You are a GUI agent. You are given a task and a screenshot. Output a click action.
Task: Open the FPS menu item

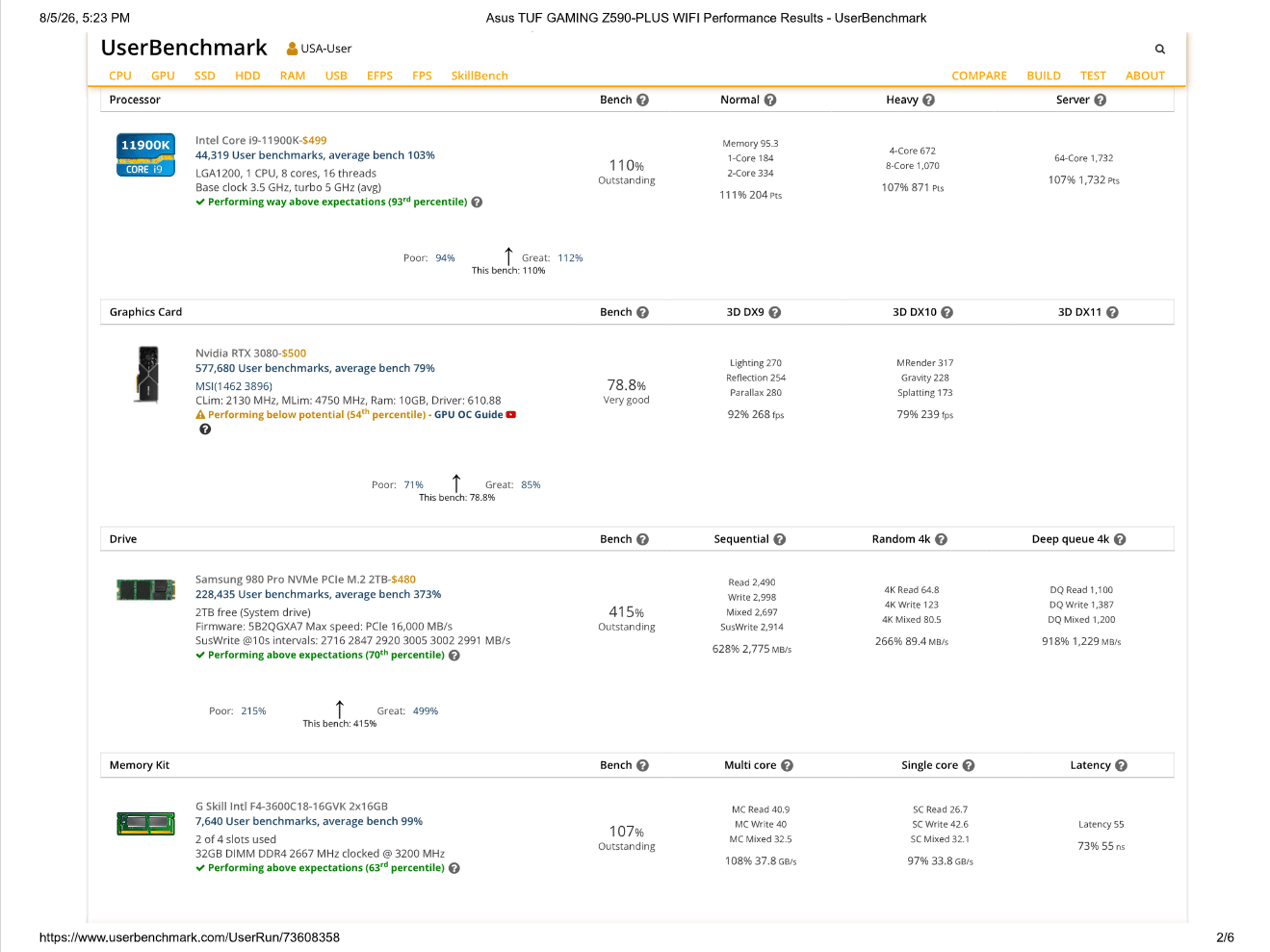(x=422, y=76)
